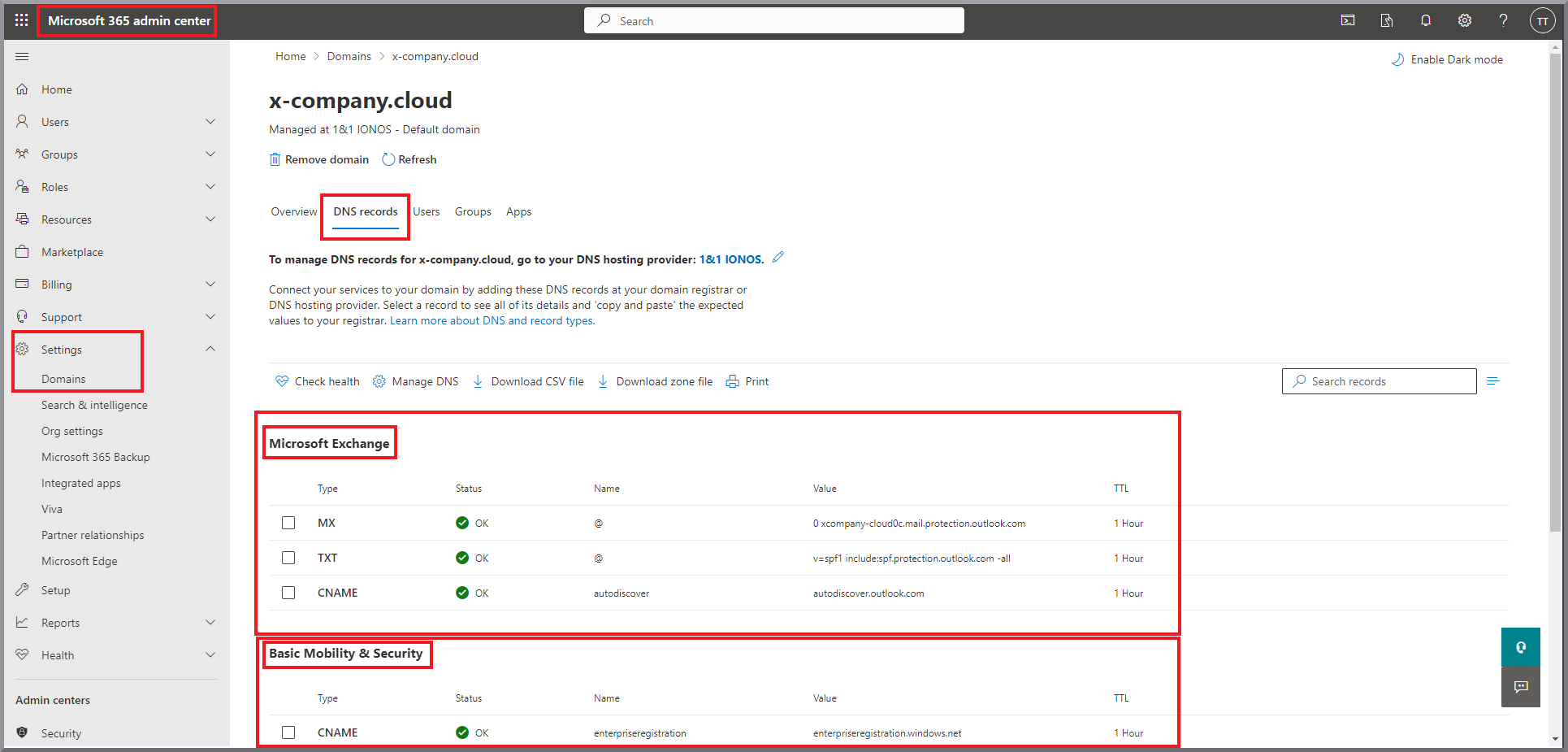Select the TXT record checkbox
1568x752 pixels.
(288, 558)
